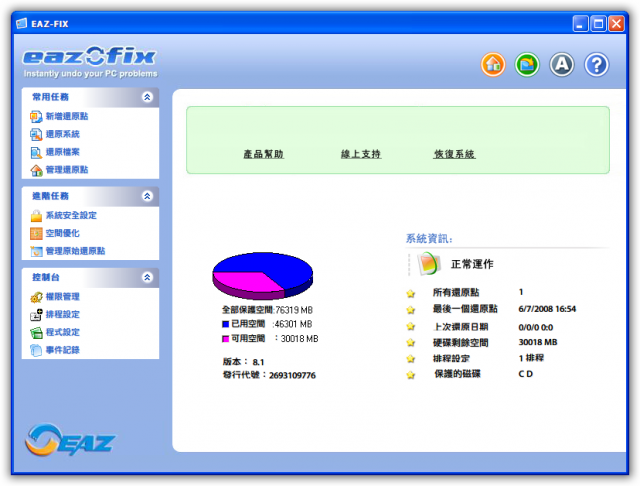The image size is (640, 486).
Task: Click the star beside 上次還原日期
Action: (411, 326)
